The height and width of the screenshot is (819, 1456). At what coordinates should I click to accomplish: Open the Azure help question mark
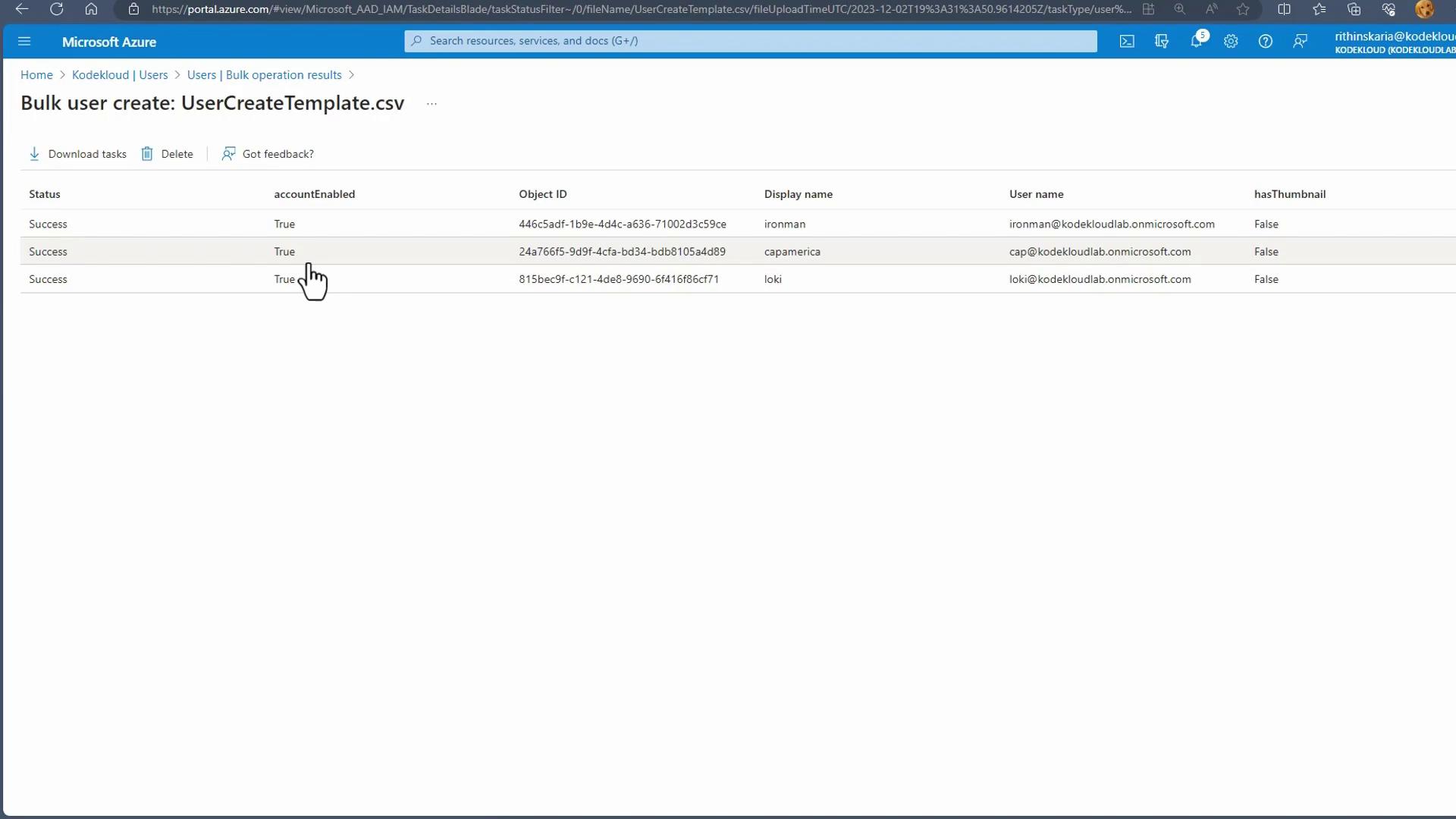click(1265, 42)
